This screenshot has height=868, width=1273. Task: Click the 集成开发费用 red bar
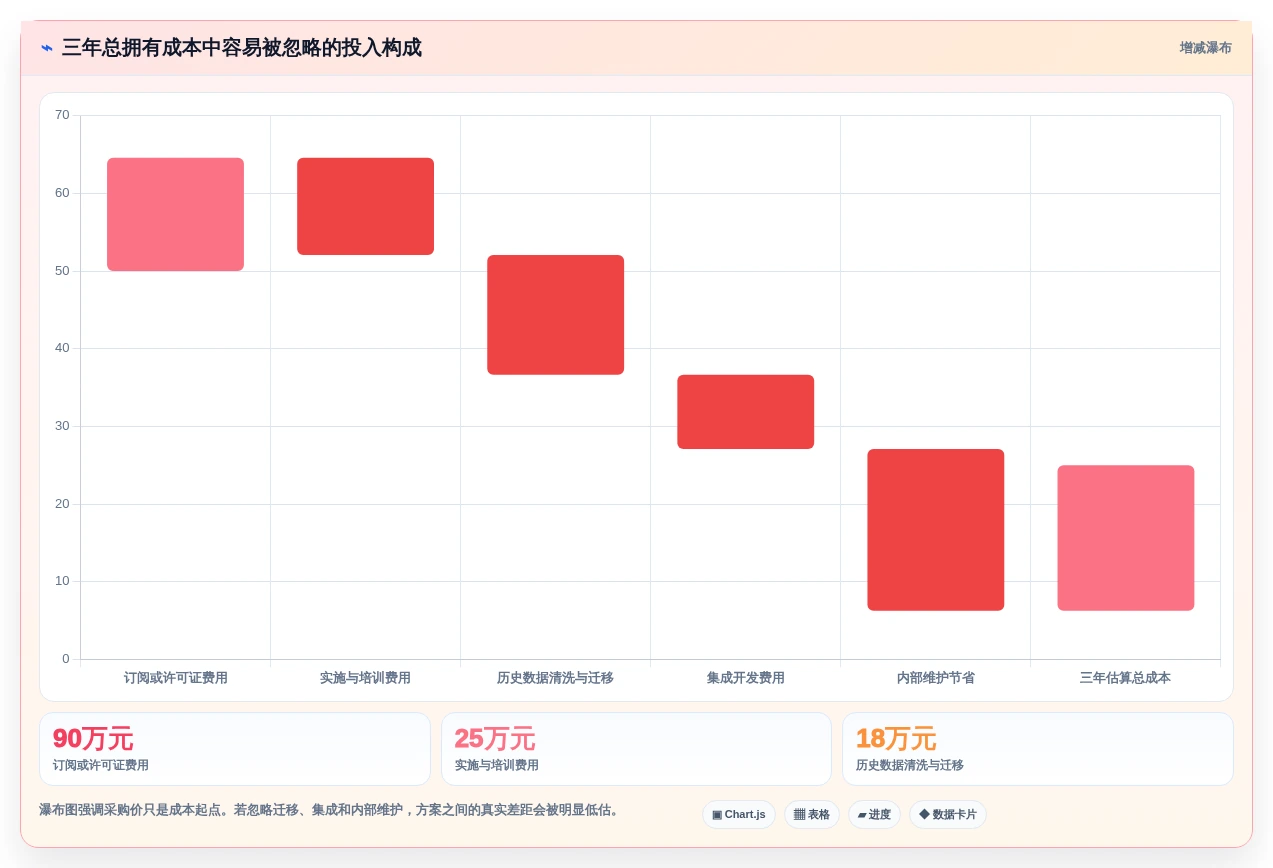pos(746,412)
